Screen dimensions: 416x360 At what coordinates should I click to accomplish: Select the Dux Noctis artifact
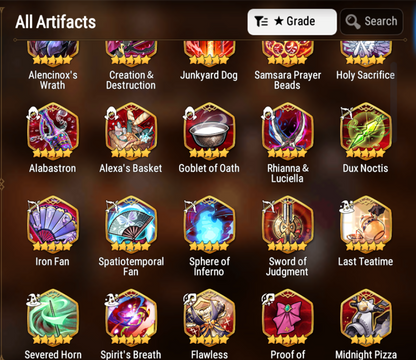pyautogui.click(x=366, y=132)
